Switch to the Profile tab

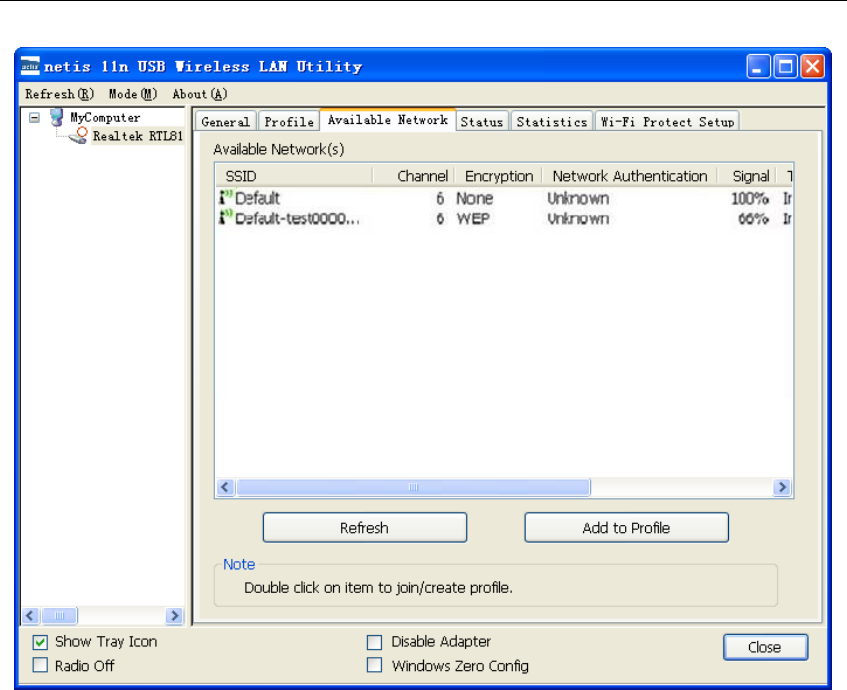pyautogui.click(x=289, y=122)
